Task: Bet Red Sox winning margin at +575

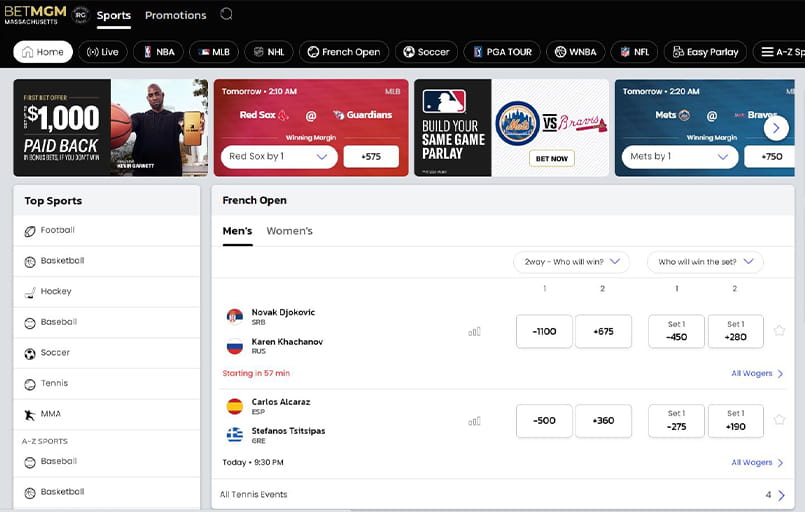Action: [371, 157]
